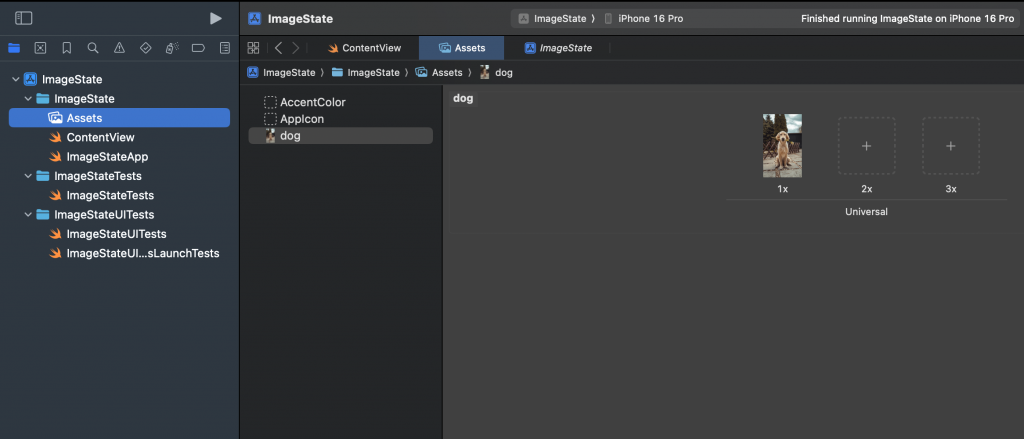
Task: Open the Find navigator search icon
Action: [x=93, y=48]
